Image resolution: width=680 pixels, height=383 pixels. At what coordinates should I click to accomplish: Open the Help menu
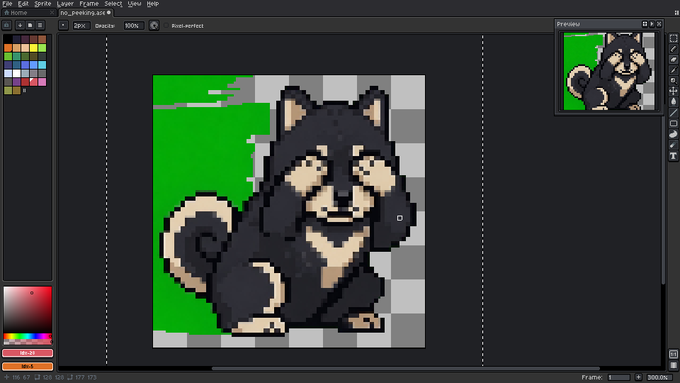pos(153,3)
